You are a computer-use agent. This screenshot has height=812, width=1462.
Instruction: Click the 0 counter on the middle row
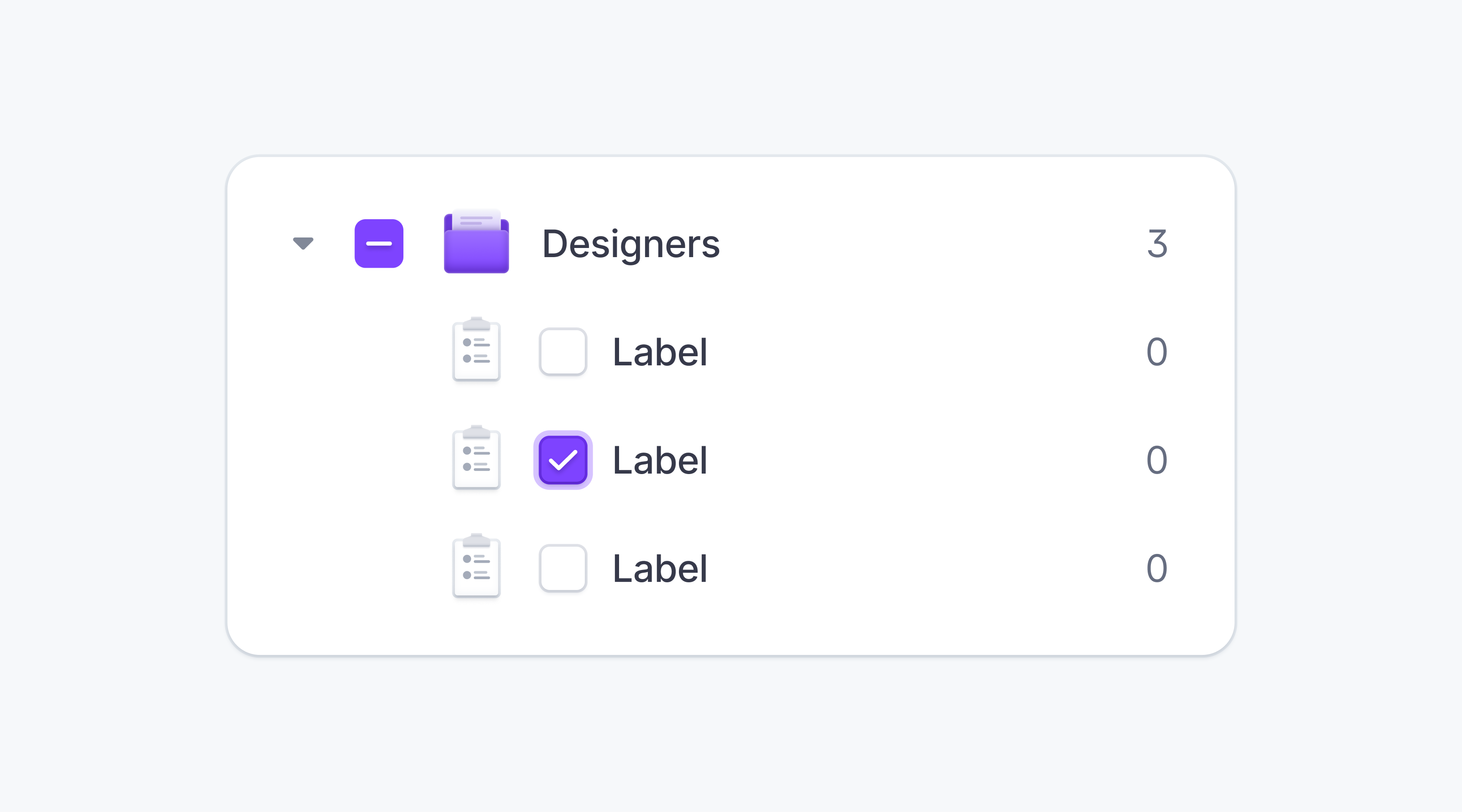1157,459
